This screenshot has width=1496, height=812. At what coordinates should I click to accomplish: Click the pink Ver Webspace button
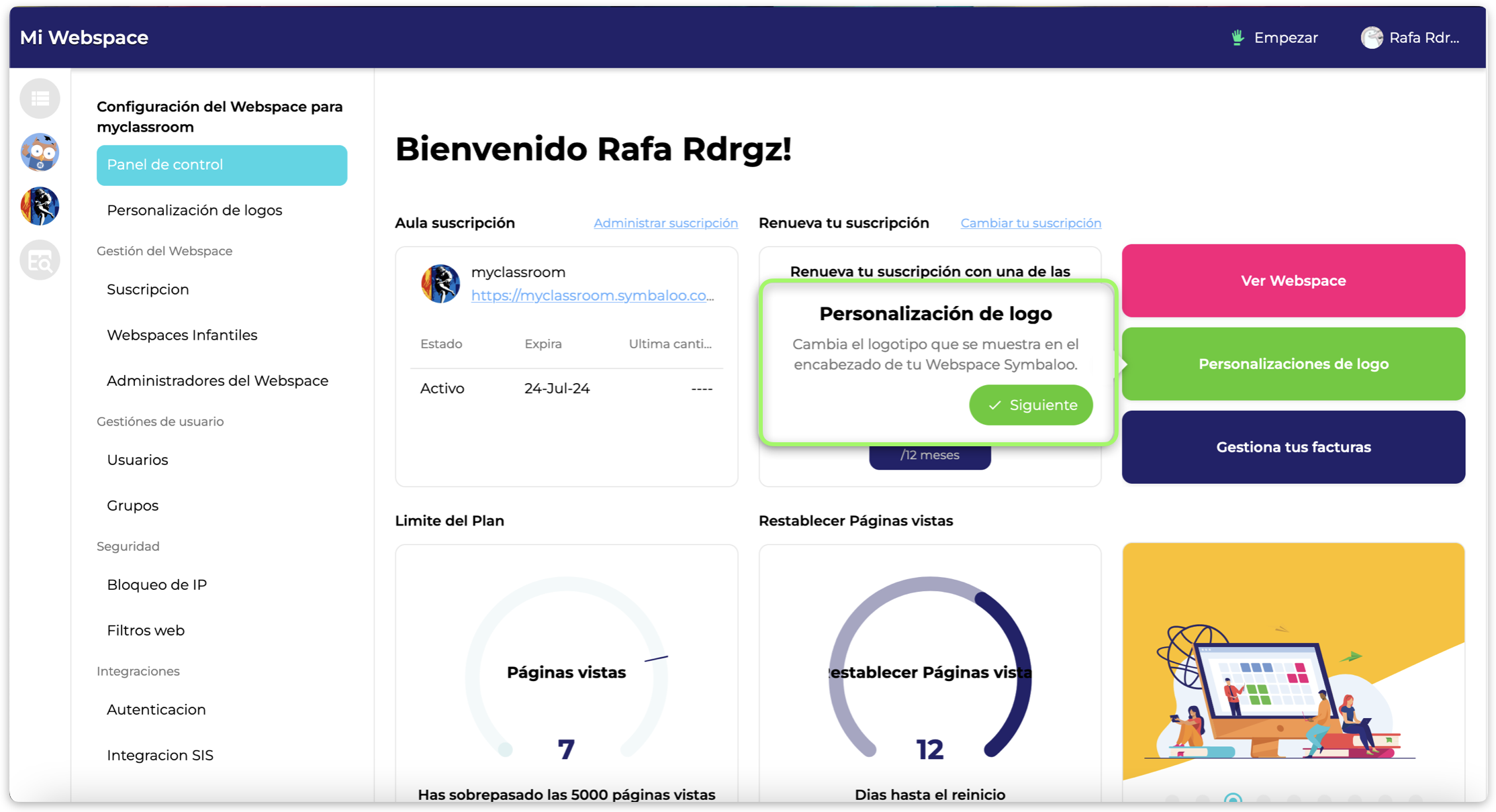1293,281
